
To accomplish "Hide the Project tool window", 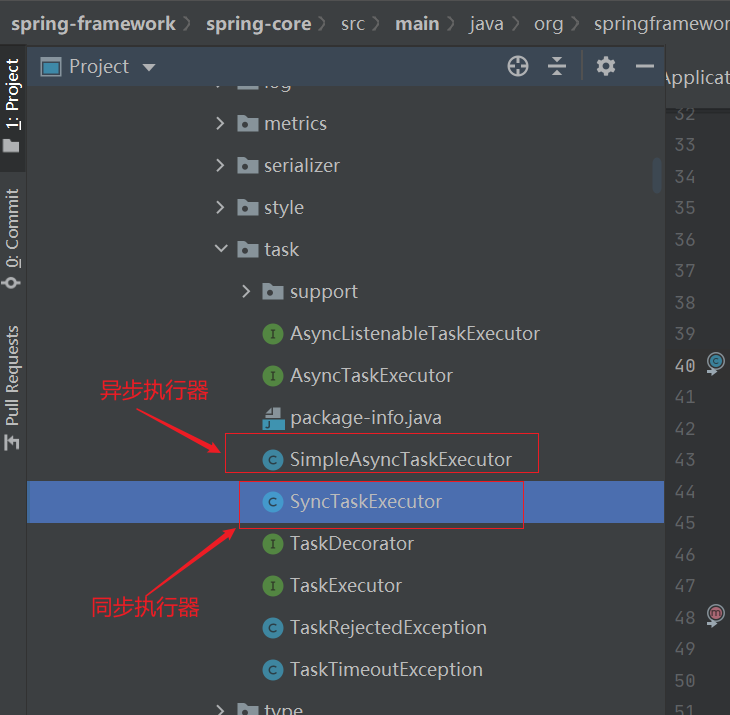I will click(645, 67).
